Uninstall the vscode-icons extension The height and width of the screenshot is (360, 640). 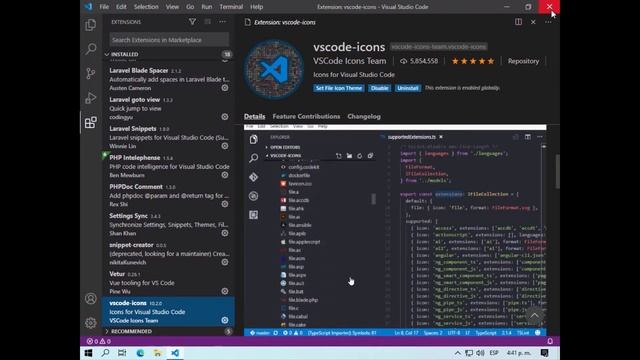pyautogui.click(x=407, y=88)
